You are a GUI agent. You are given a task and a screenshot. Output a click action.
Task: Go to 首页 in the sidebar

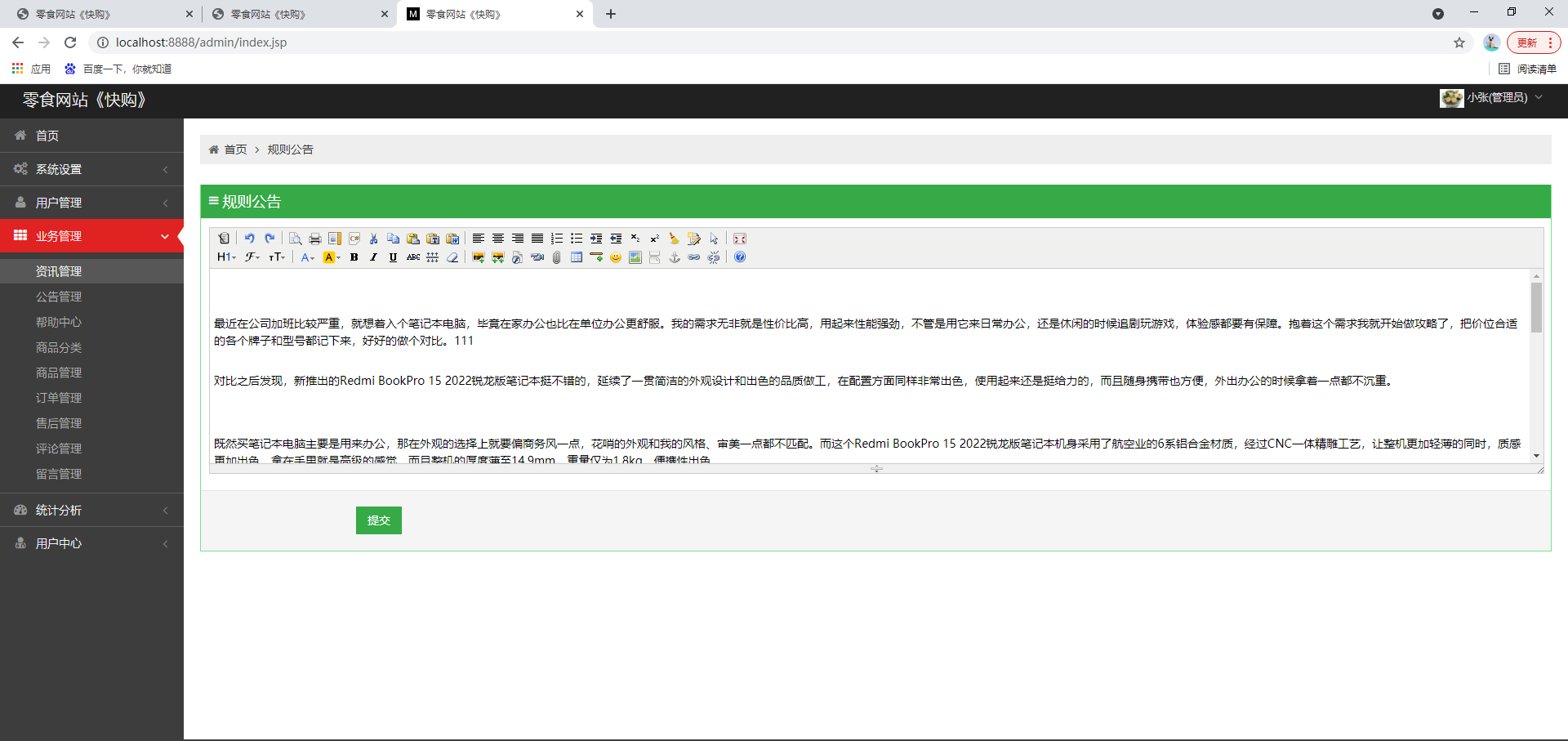pos(91,136)
